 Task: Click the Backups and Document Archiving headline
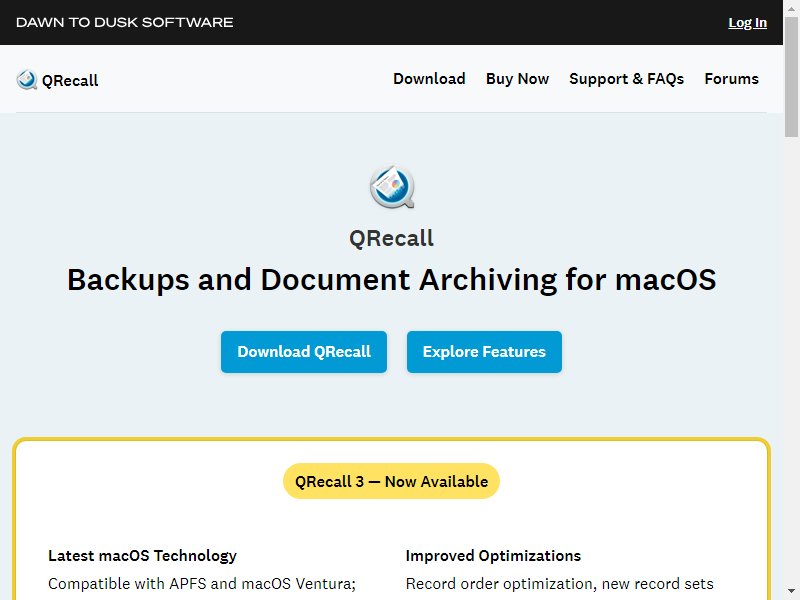coord(391,280)
